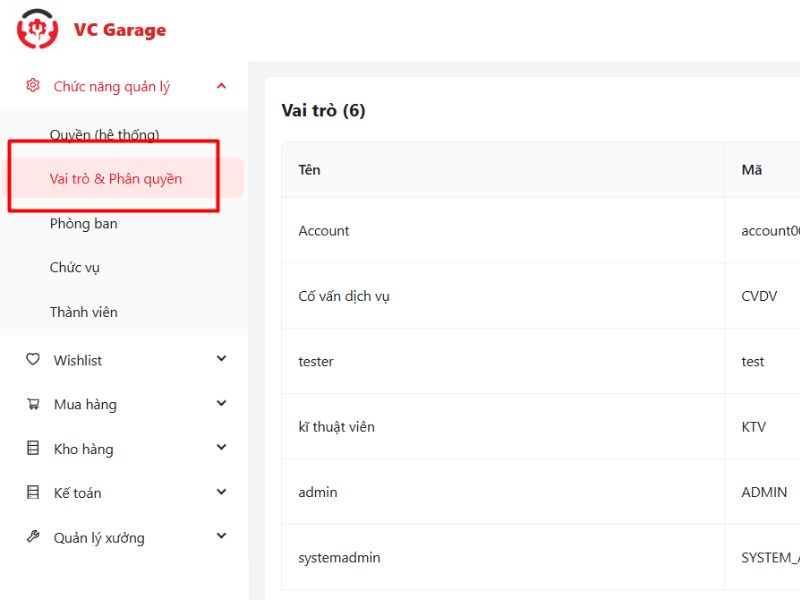Expand the Mua hàng menu chevron
Screen dimensions: 800x600
click(221, 404)
